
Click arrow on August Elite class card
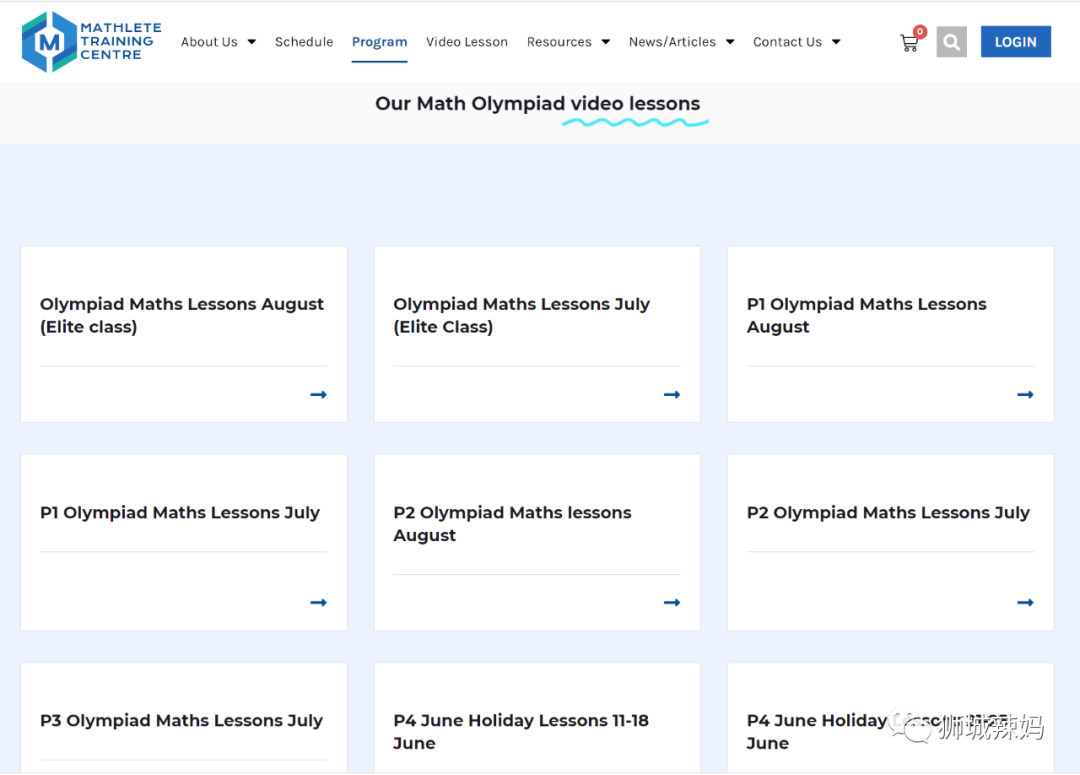coord(318,395)
